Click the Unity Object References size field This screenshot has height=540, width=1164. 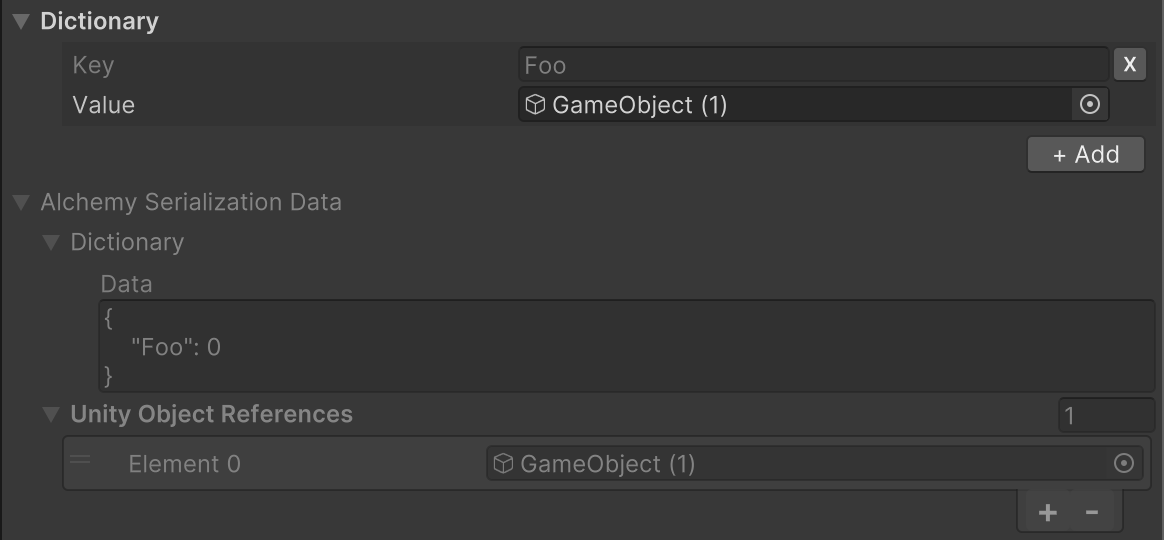point(1106,415)
